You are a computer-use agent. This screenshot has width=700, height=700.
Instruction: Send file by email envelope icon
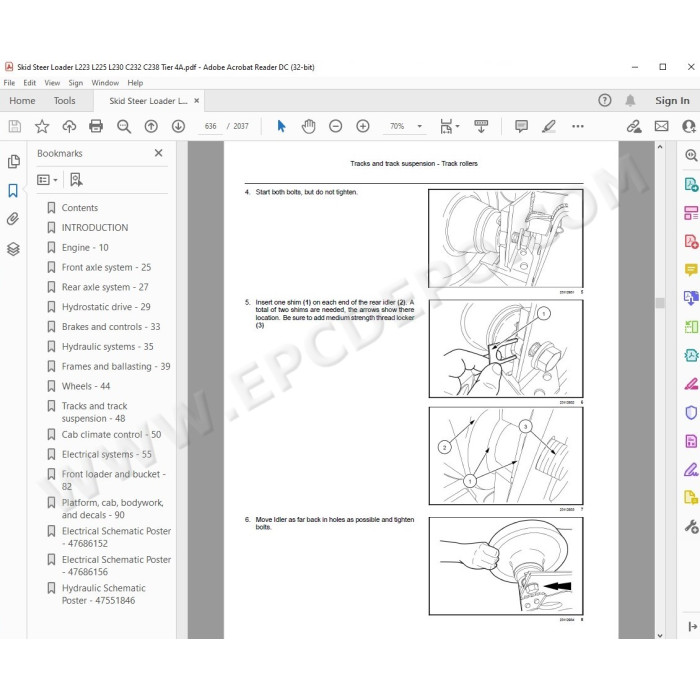661,126
